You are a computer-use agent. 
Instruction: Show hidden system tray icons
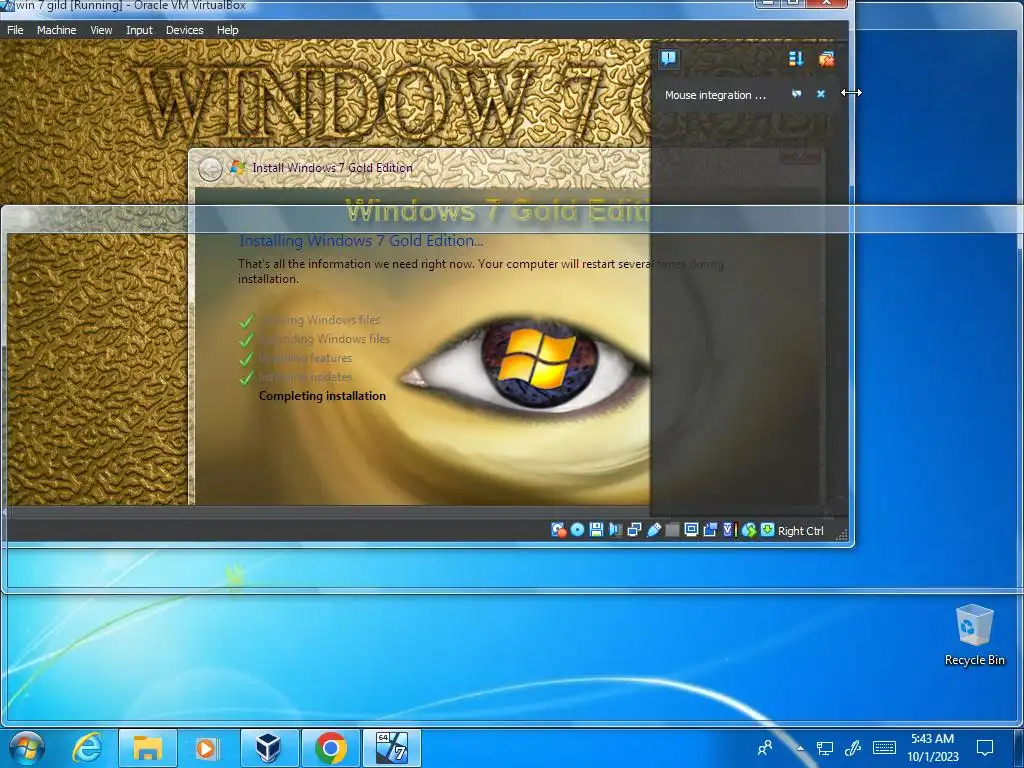click(800, 748)
